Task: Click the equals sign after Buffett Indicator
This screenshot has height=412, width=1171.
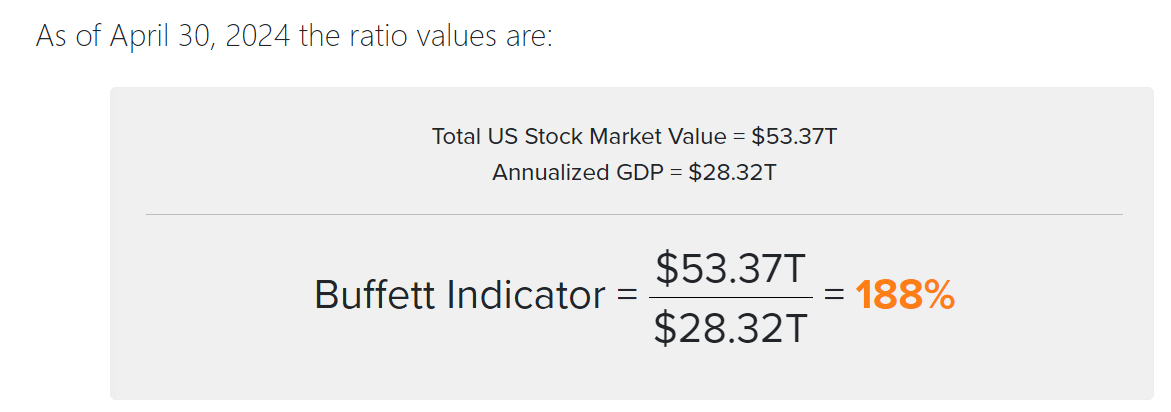Action: 627,296
